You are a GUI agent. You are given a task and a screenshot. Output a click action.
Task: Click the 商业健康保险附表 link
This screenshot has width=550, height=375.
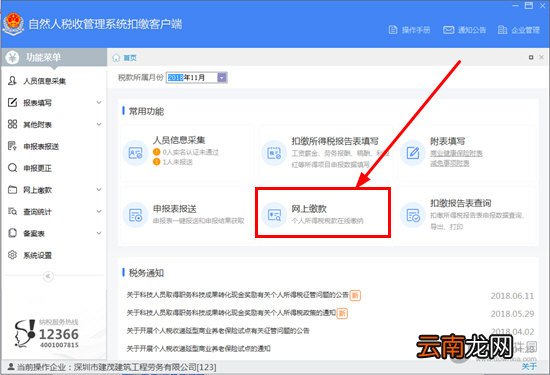tap(456, 153)
